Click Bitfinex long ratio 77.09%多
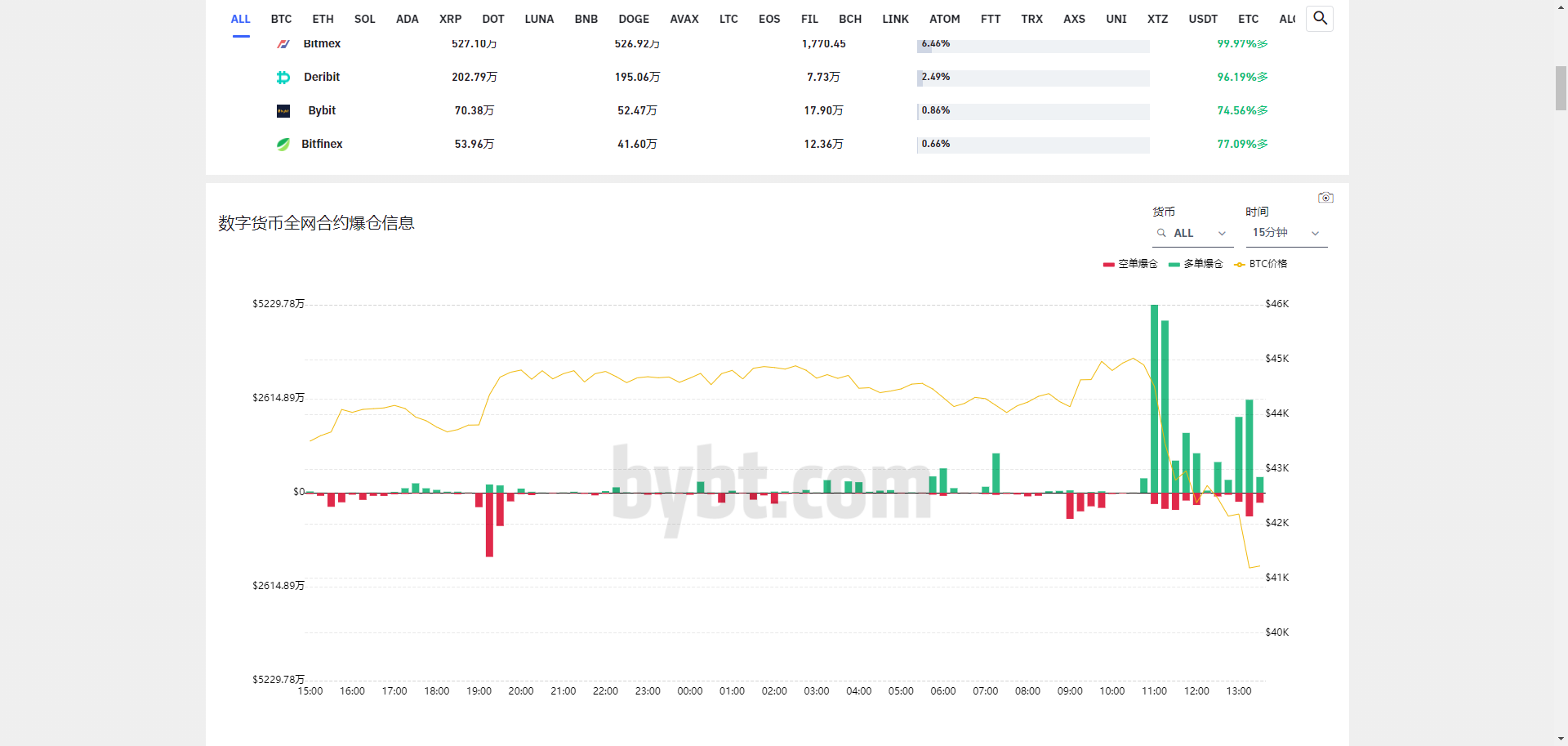The width and height of the screenshot is (1568, 746). click(1242, 144)
